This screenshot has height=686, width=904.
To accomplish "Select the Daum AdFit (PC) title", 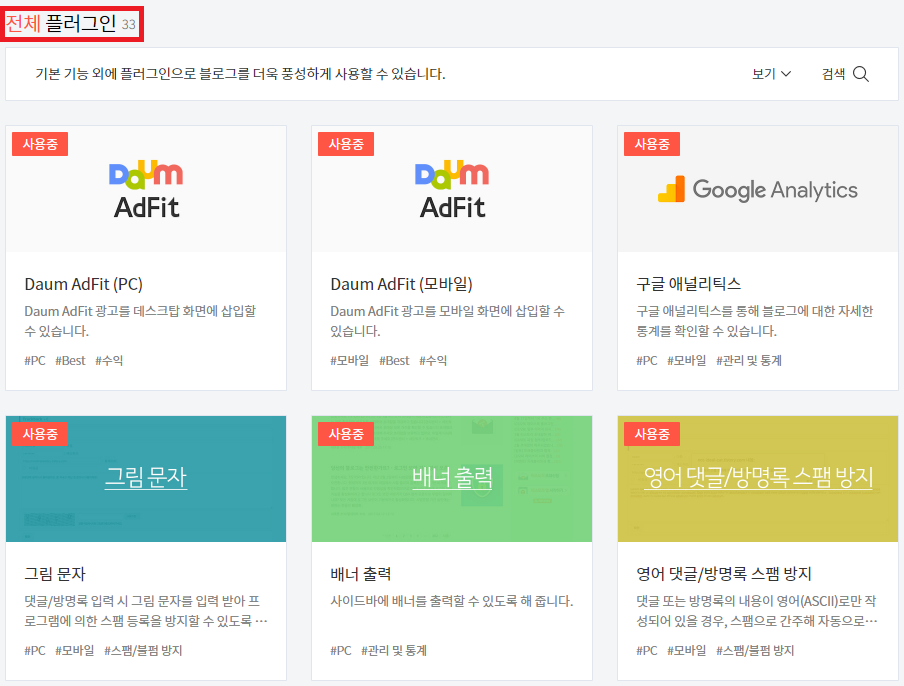I will (x=84, y=284).
